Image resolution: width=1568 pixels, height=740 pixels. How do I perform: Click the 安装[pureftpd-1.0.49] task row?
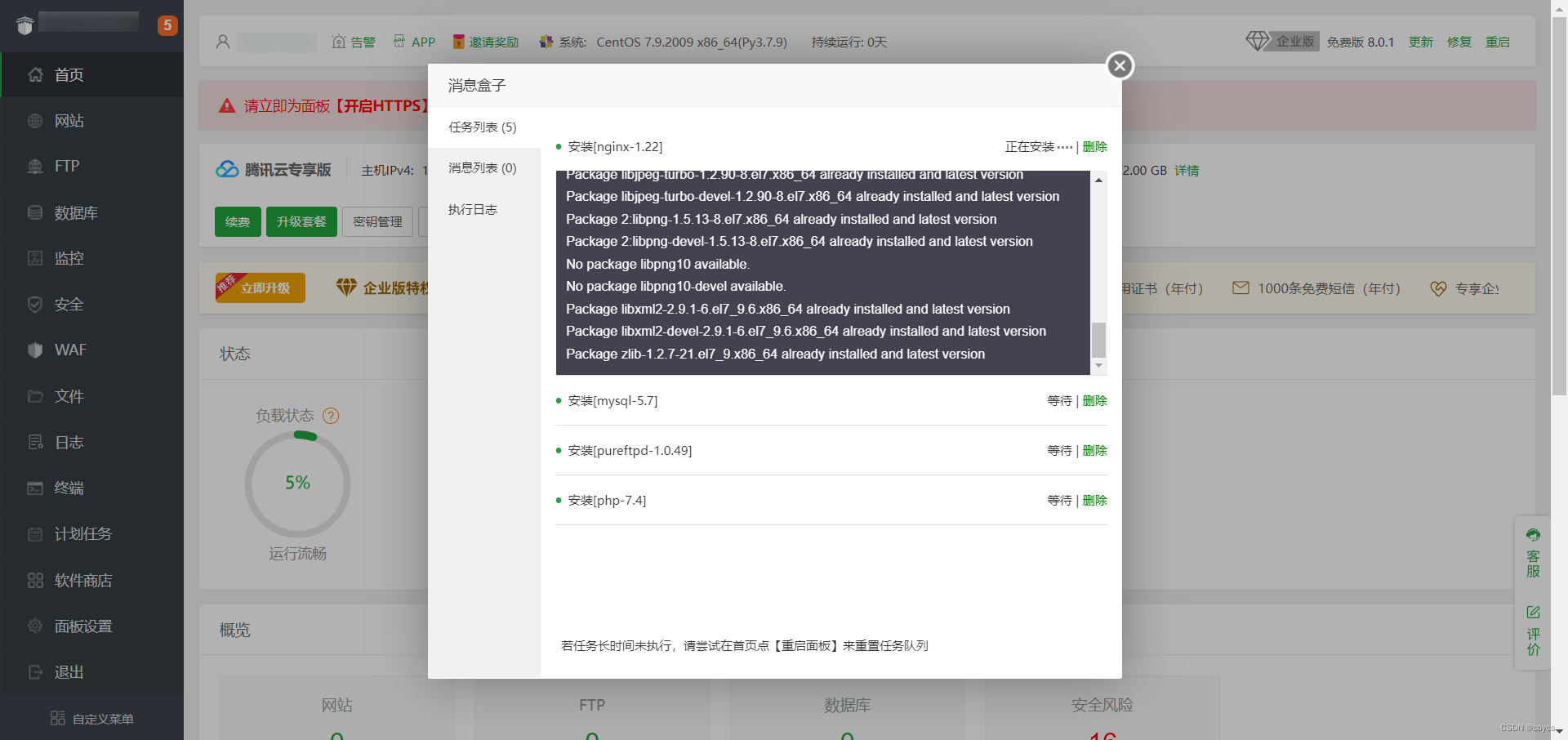[831, 451]
